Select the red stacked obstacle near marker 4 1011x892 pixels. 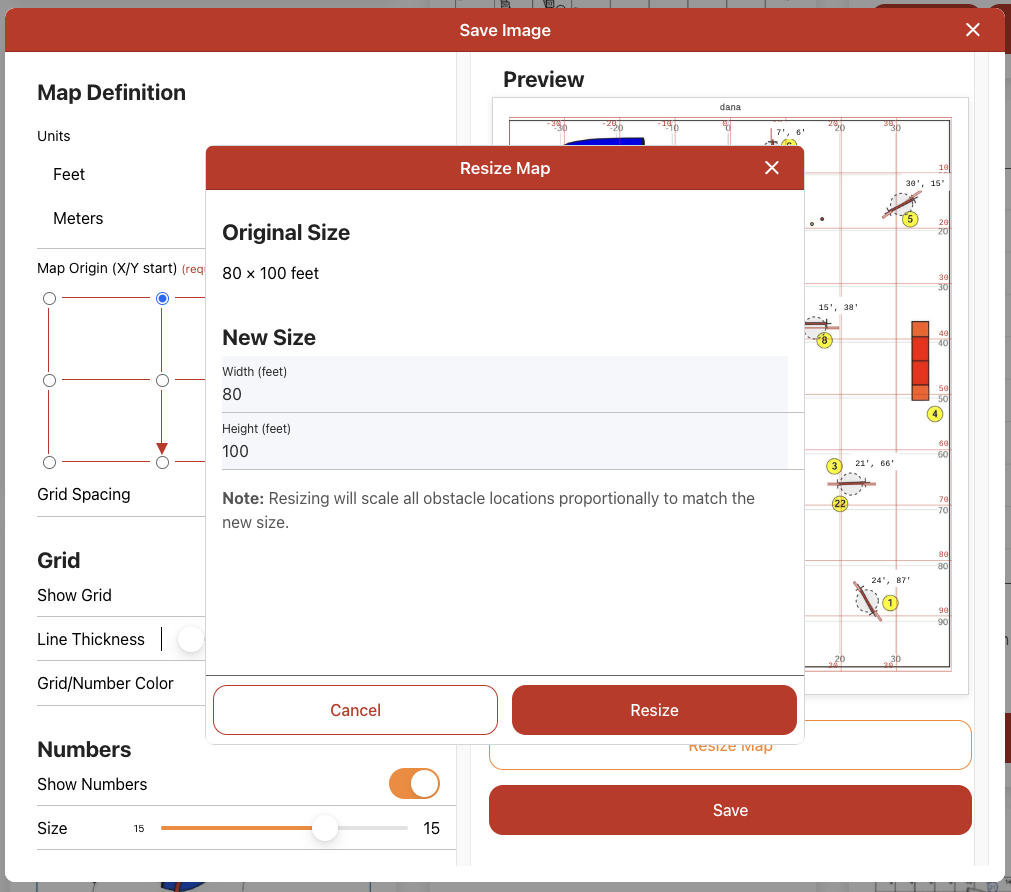(x=918, y=360)
